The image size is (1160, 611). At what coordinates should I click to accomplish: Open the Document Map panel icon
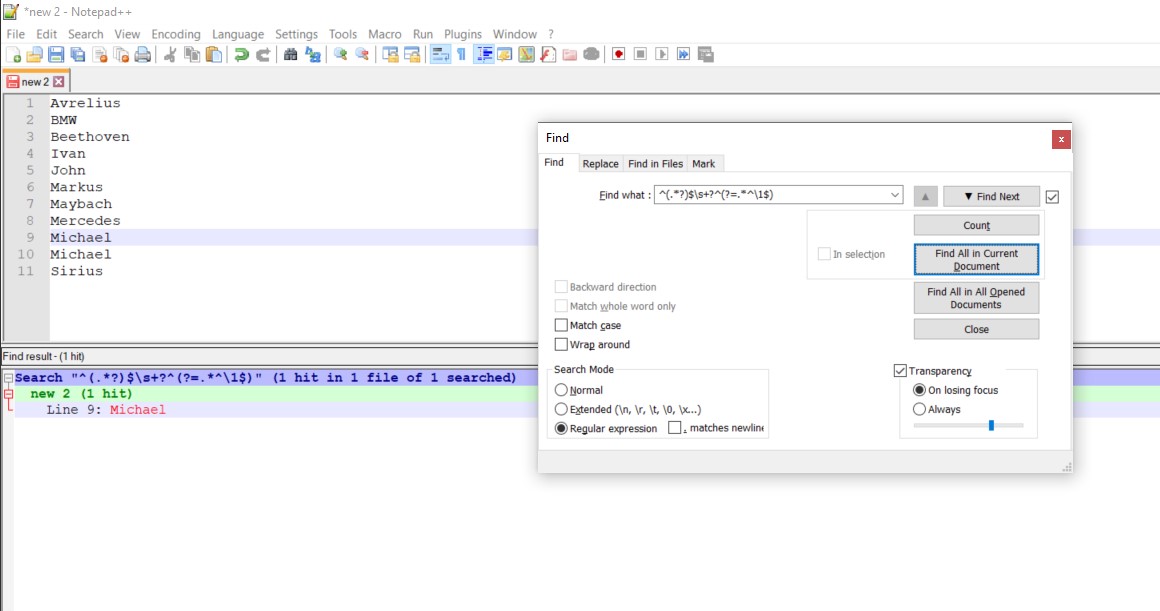[526, 55]
